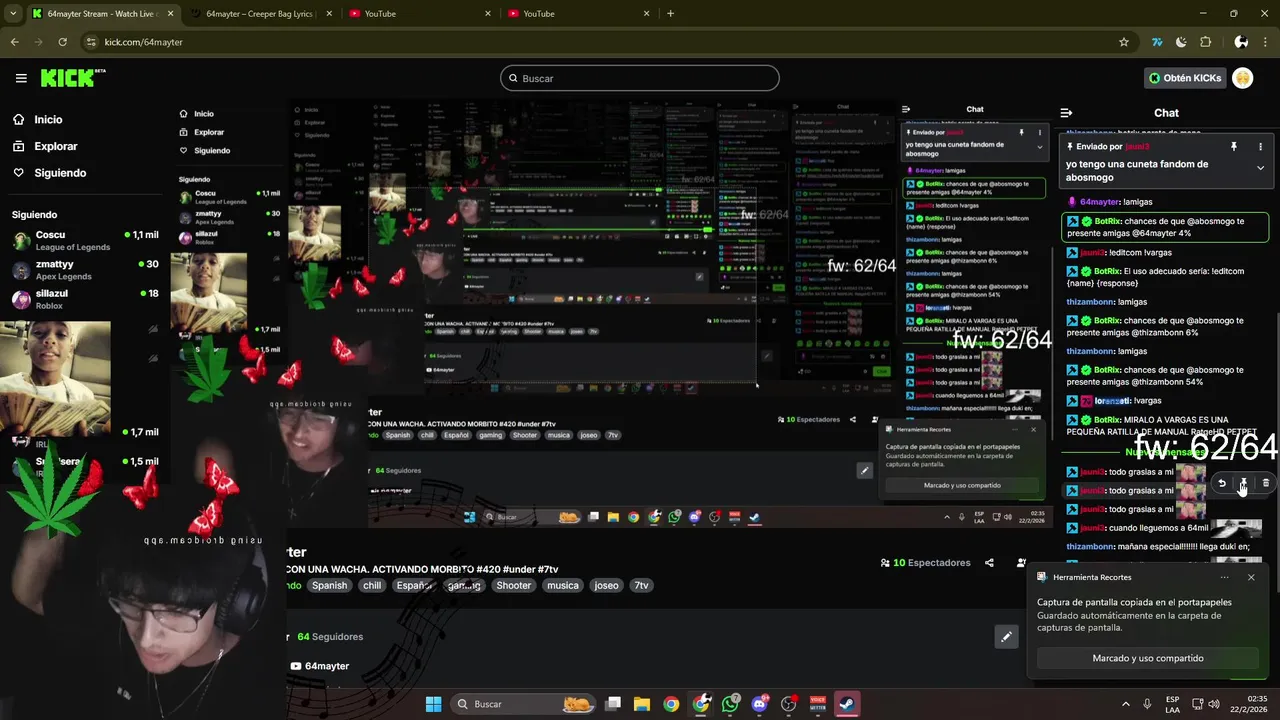
Task: Click the ESP LAA language indicator
Action: 1172,704
